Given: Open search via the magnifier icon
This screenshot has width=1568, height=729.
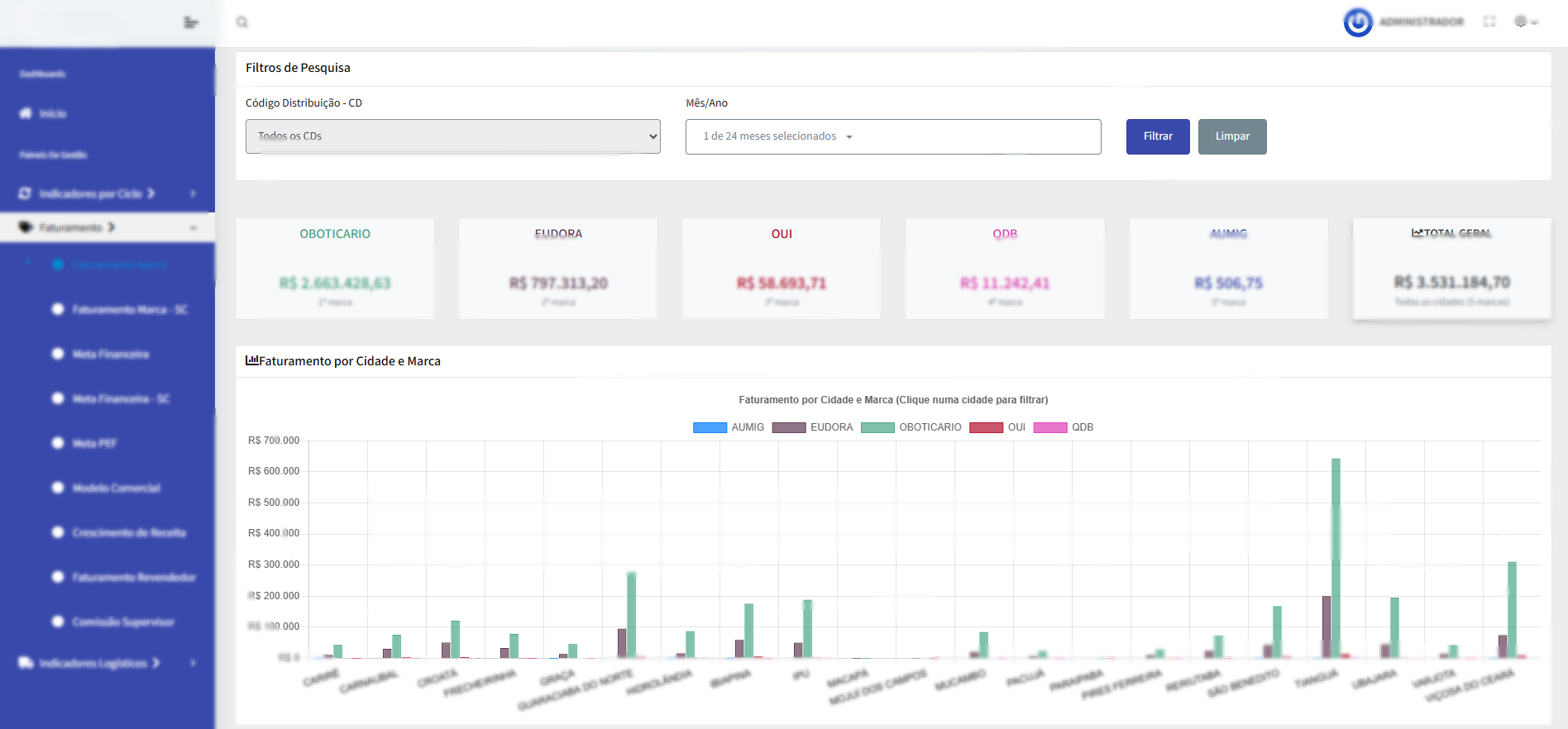Looking at the screenshot, I should pyautogui.click(x=242, y=22).
